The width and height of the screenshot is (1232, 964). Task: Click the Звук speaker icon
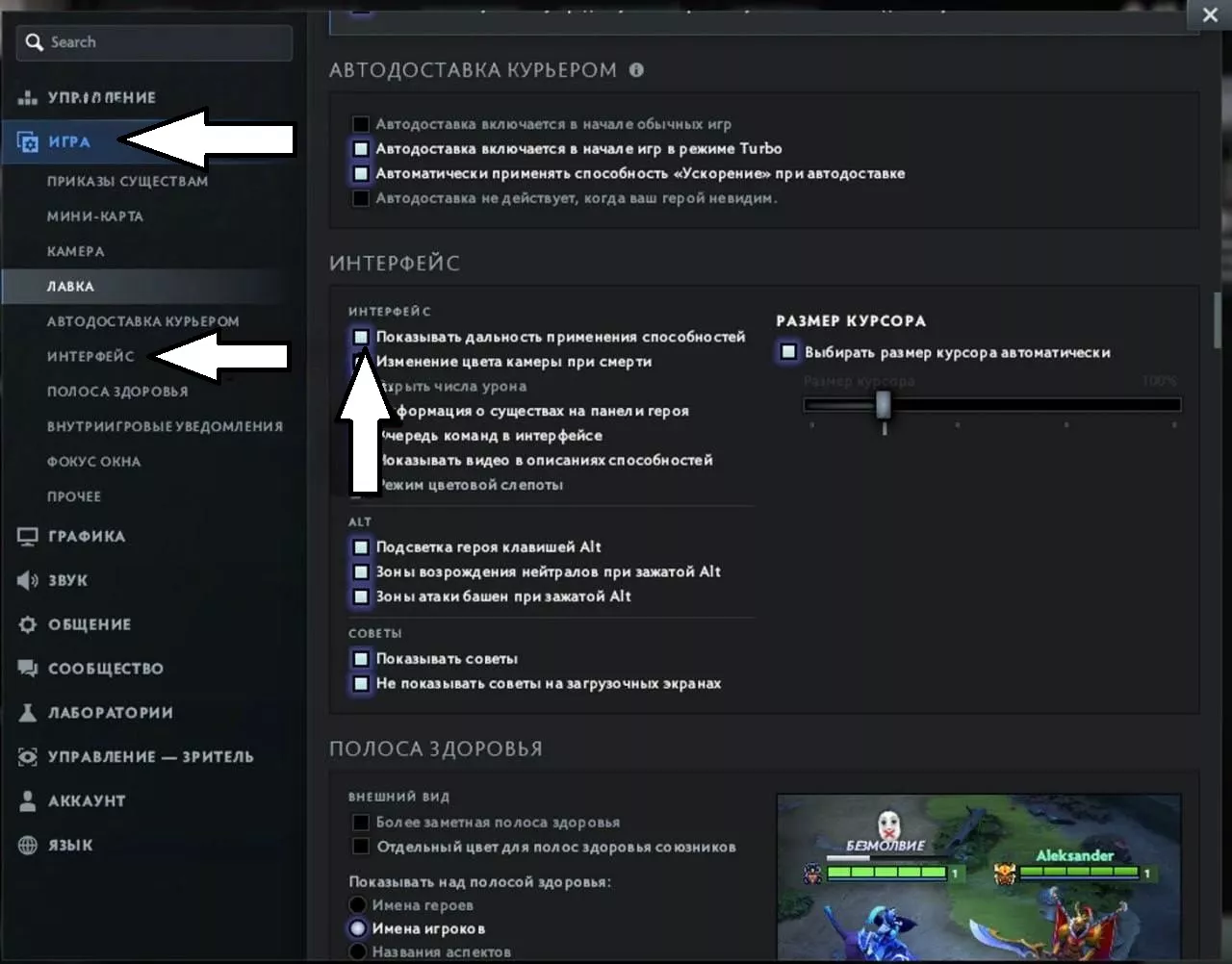[28, 580]
